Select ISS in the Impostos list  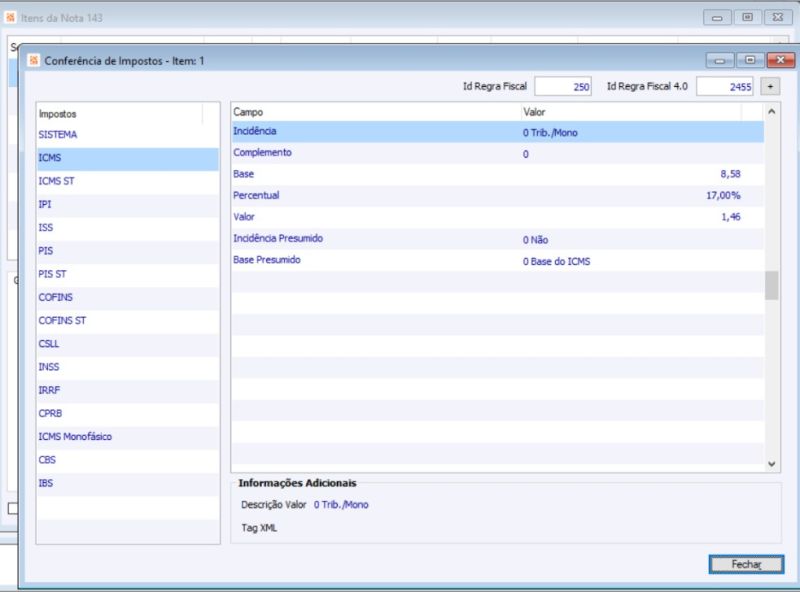(x=128, y=228)
